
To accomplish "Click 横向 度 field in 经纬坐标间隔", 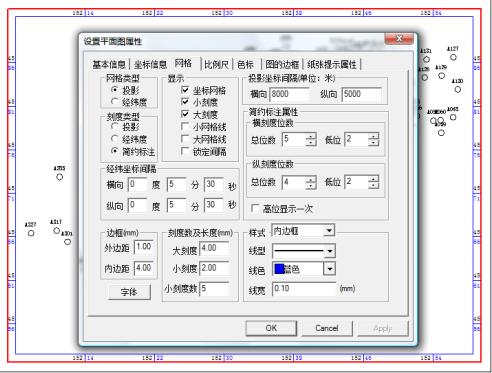I will (x=137, y=184).
